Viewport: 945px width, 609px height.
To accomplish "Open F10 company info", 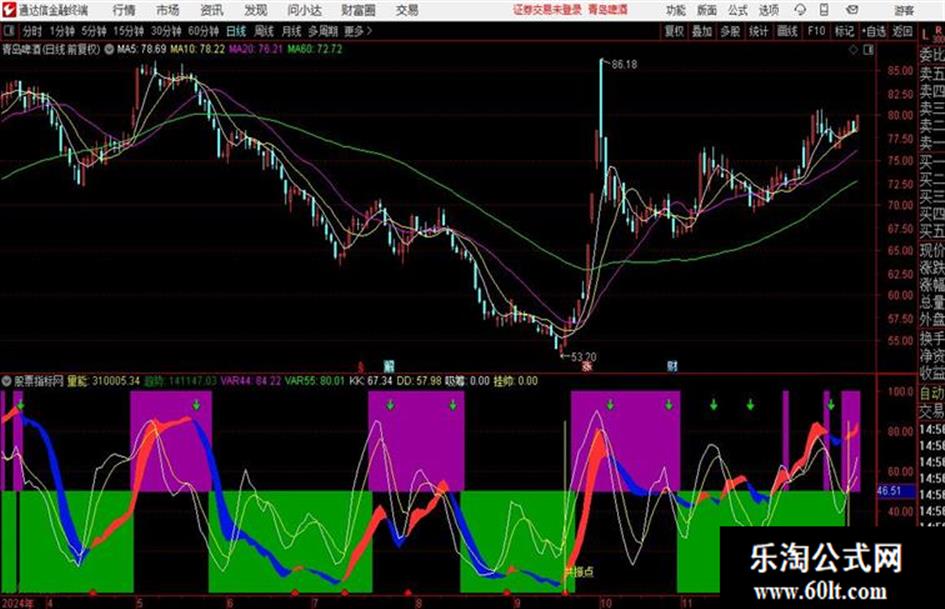I will point(816,31).
